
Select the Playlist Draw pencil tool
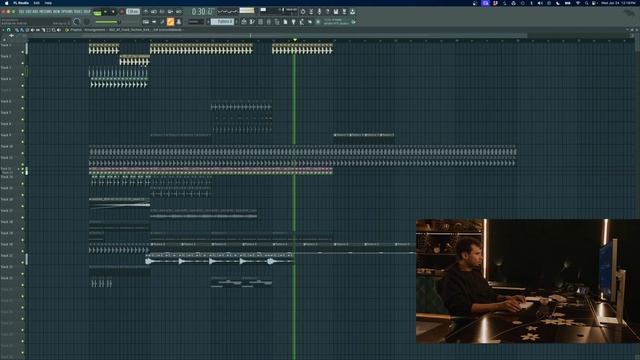pos(17,30)
